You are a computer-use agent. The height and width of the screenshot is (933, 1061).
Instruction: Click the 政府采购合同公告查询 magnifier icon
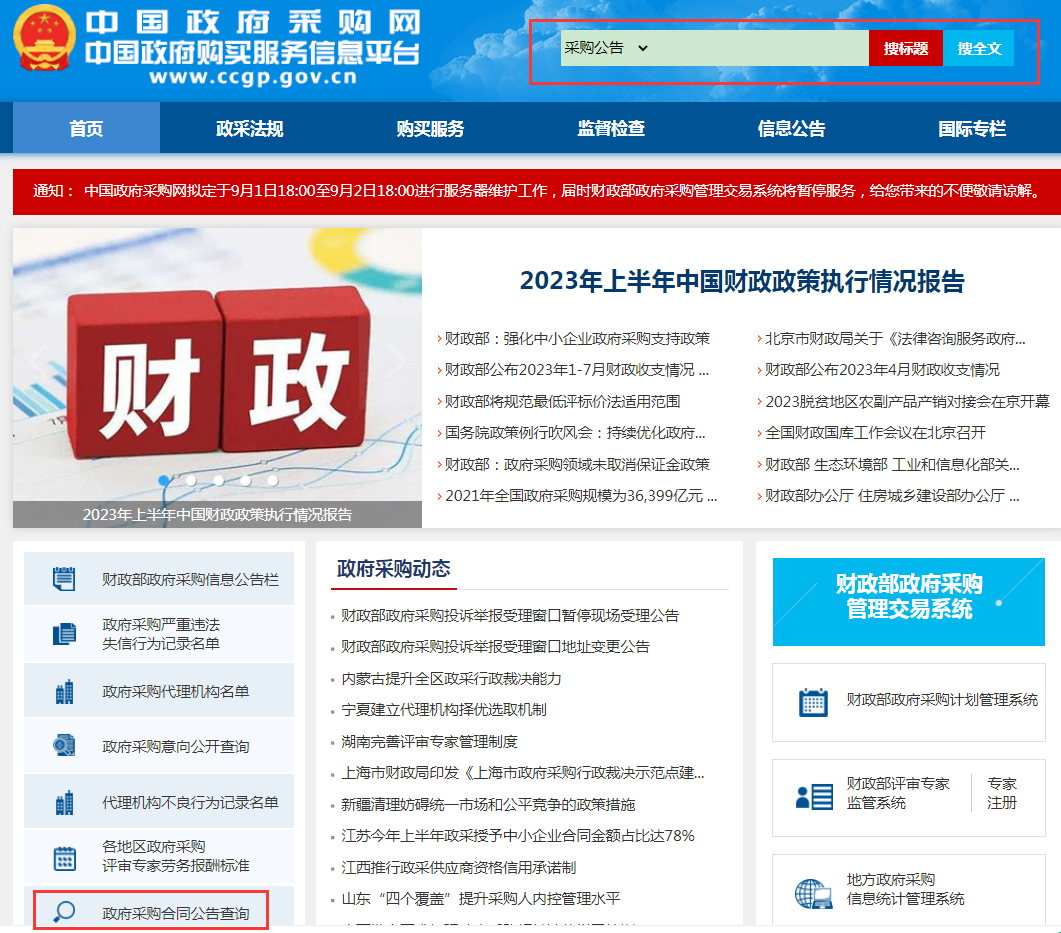pos(64,912)
